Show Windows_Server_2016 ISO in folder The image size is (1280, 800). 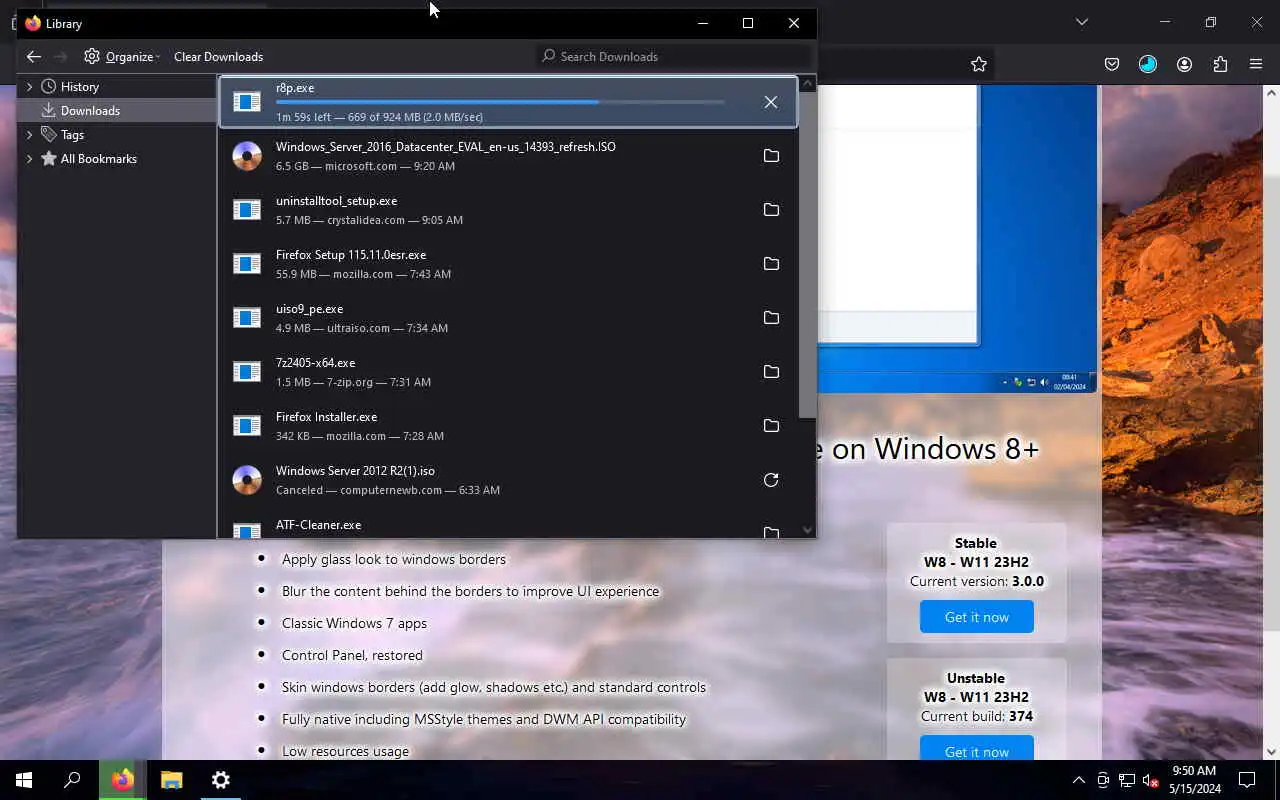[771, 156]
